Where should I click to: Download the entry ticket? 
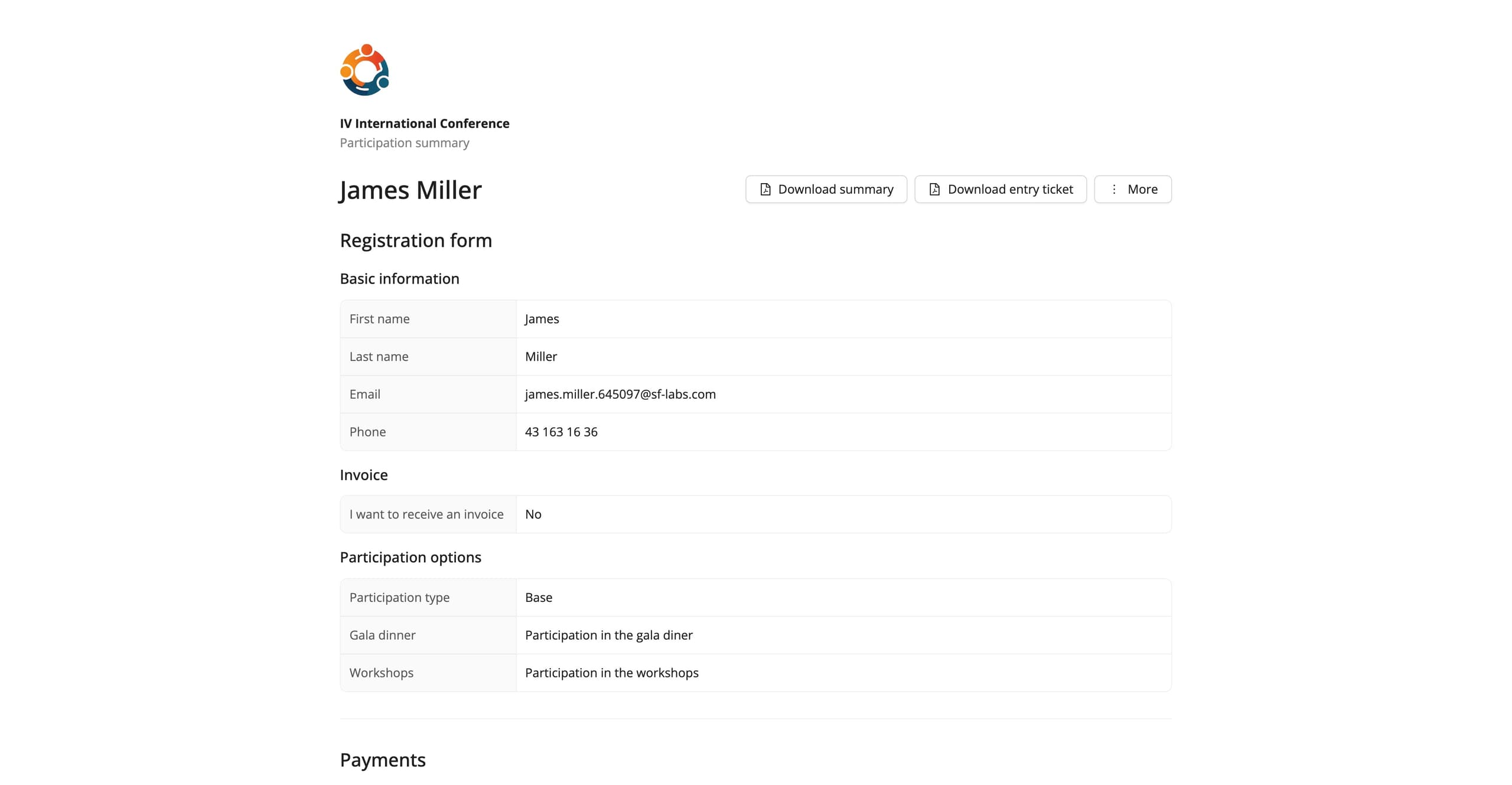1000,189
